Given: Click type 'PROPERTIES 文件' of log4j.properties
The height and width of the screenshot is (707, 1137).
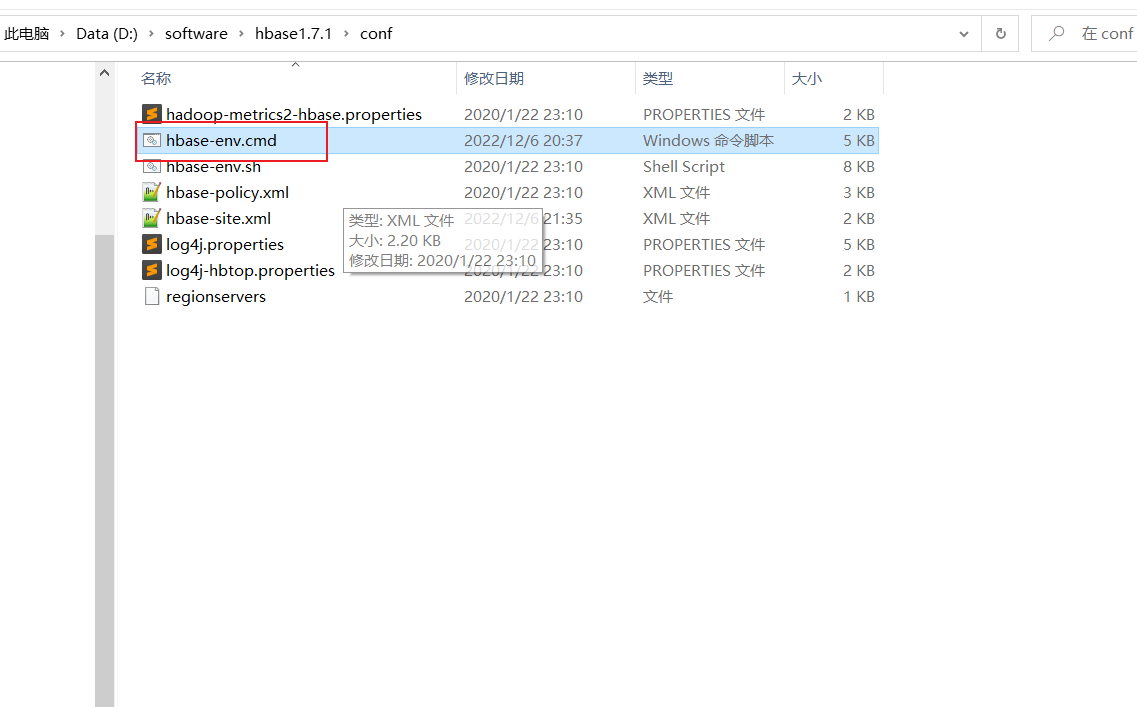Looking at the screenshot, I should tap(704, 244).
